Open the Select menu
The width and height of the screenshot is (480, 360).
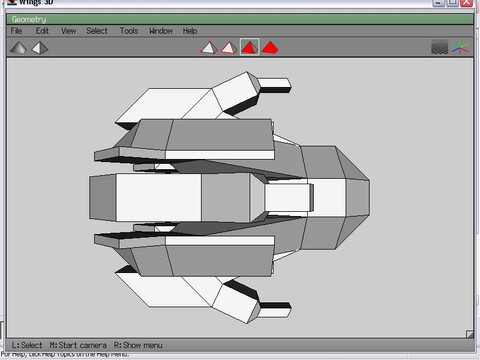tap(97, 31)
